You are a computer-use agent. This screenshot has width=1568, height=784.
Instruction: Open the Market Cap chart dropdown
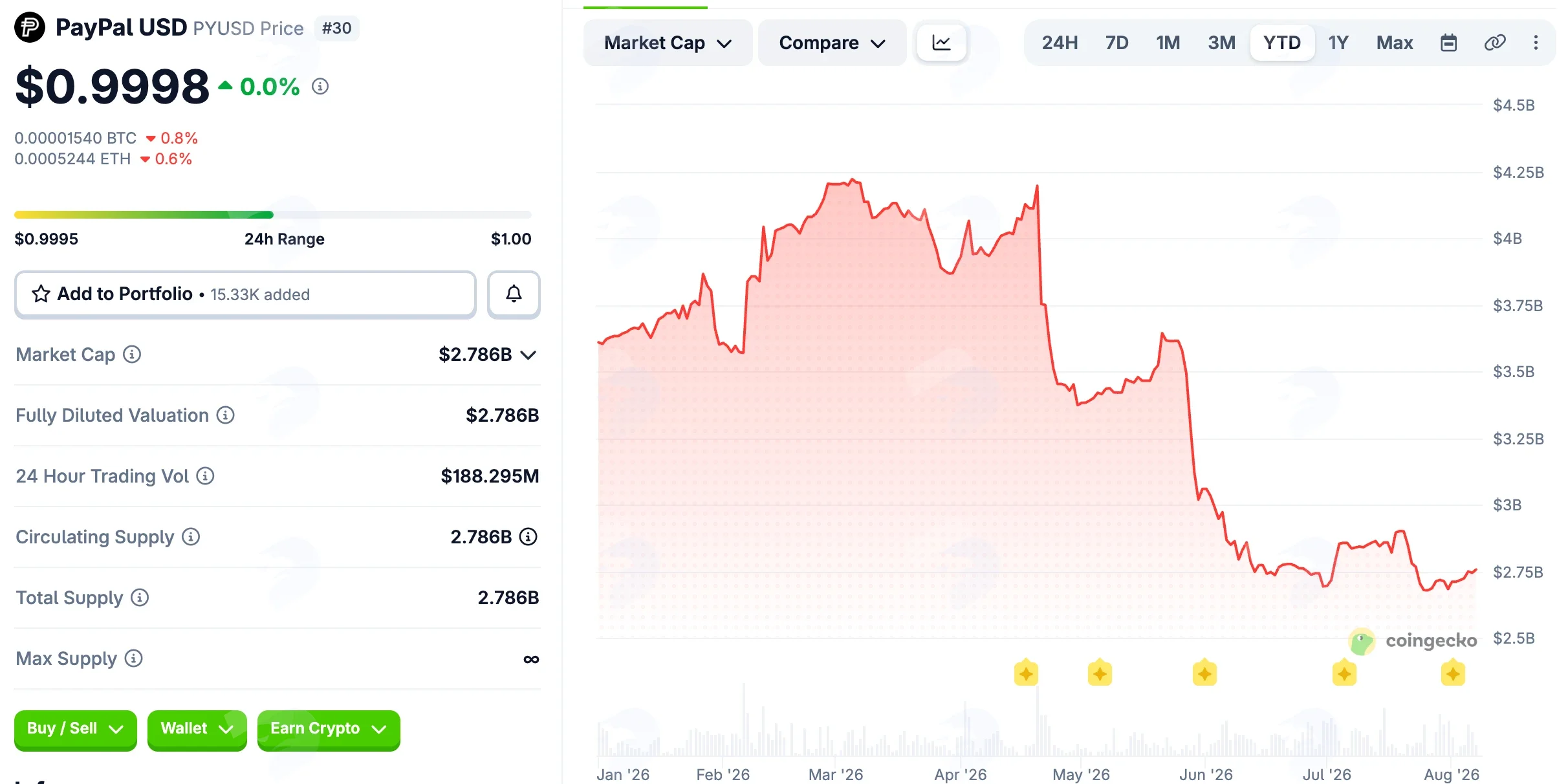(668, 43)
